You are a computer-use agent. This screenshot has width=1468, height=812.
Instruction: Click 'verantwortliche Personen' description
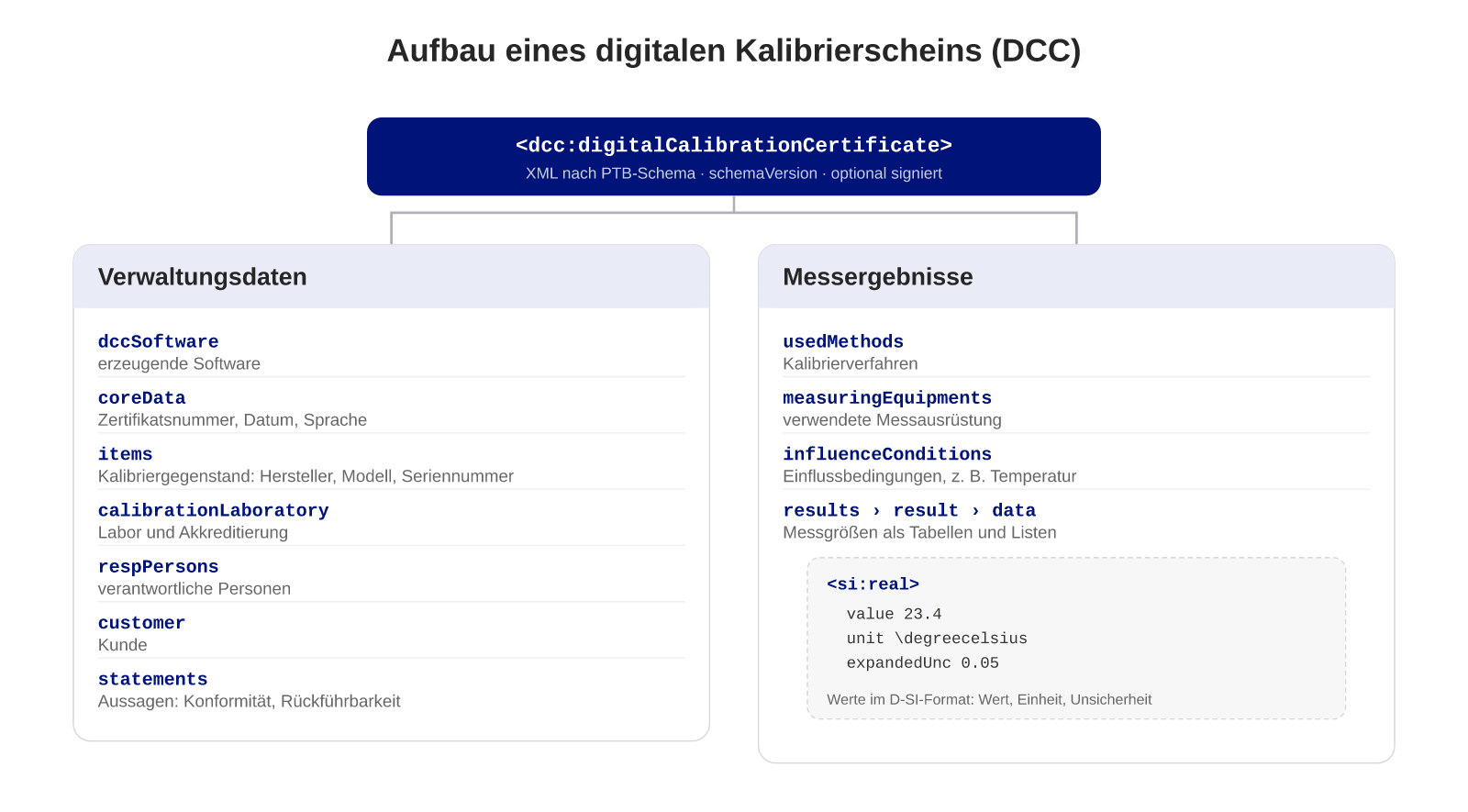[195, 589]
